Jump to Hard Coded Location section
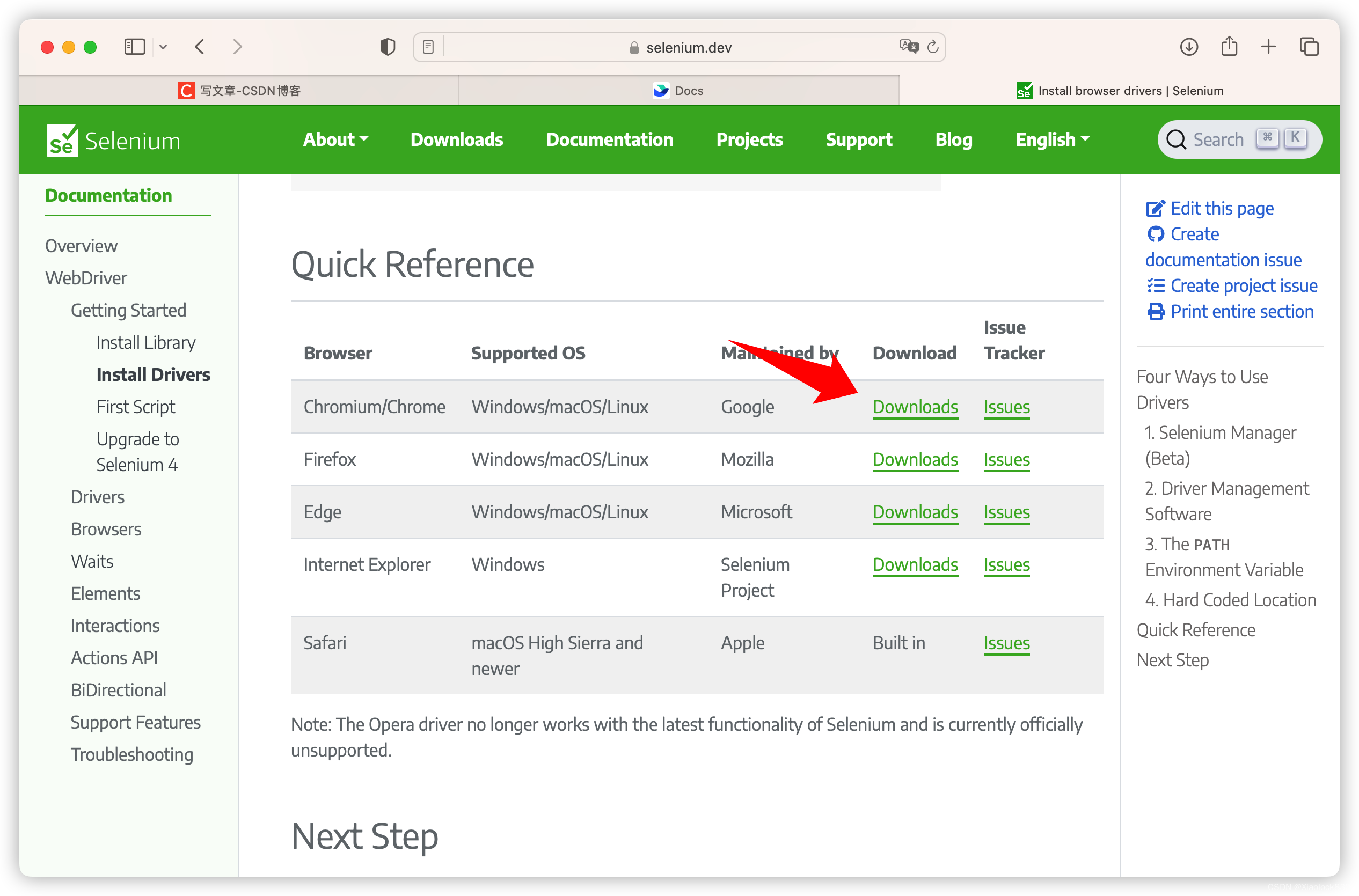The height and width of the screenshot is (896, 1359). tap(1230, 599)
